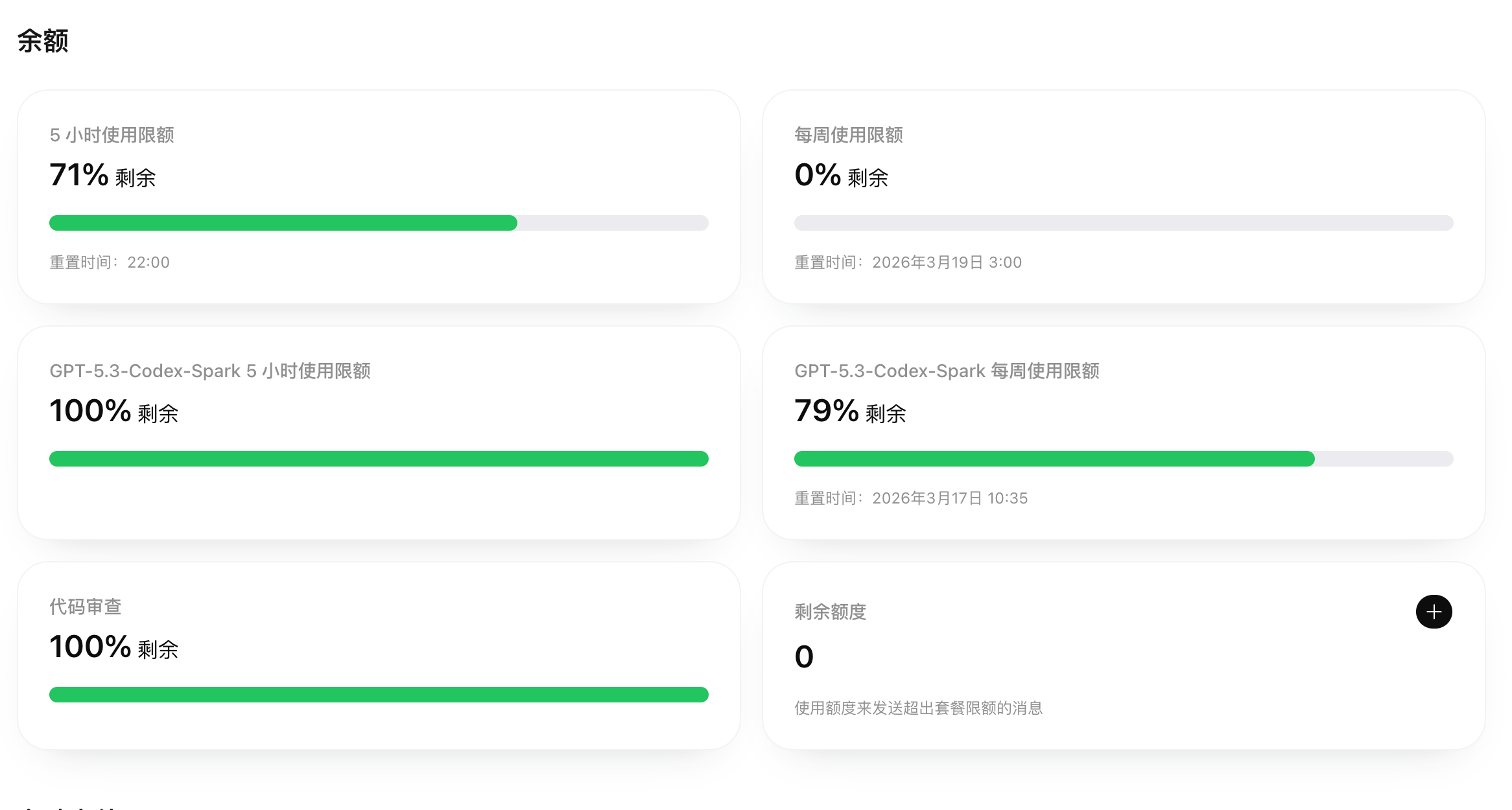This screenshot has height=810, width=1512.
Task: Click the 代码审查 progress bar
Action: pos(379,695)
